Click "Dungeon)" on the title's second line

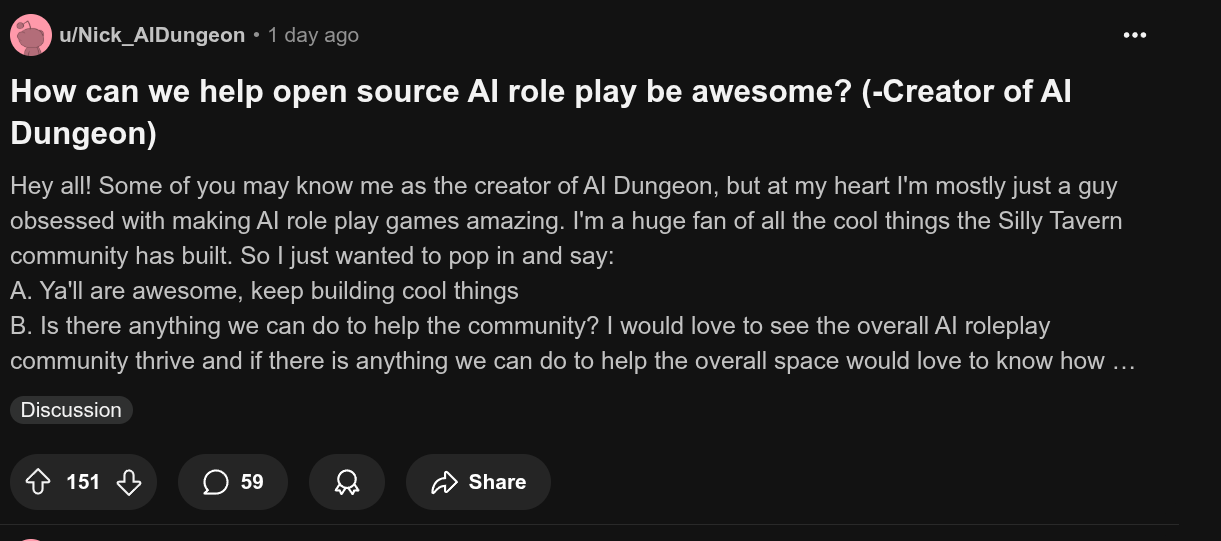pos(84,133)
